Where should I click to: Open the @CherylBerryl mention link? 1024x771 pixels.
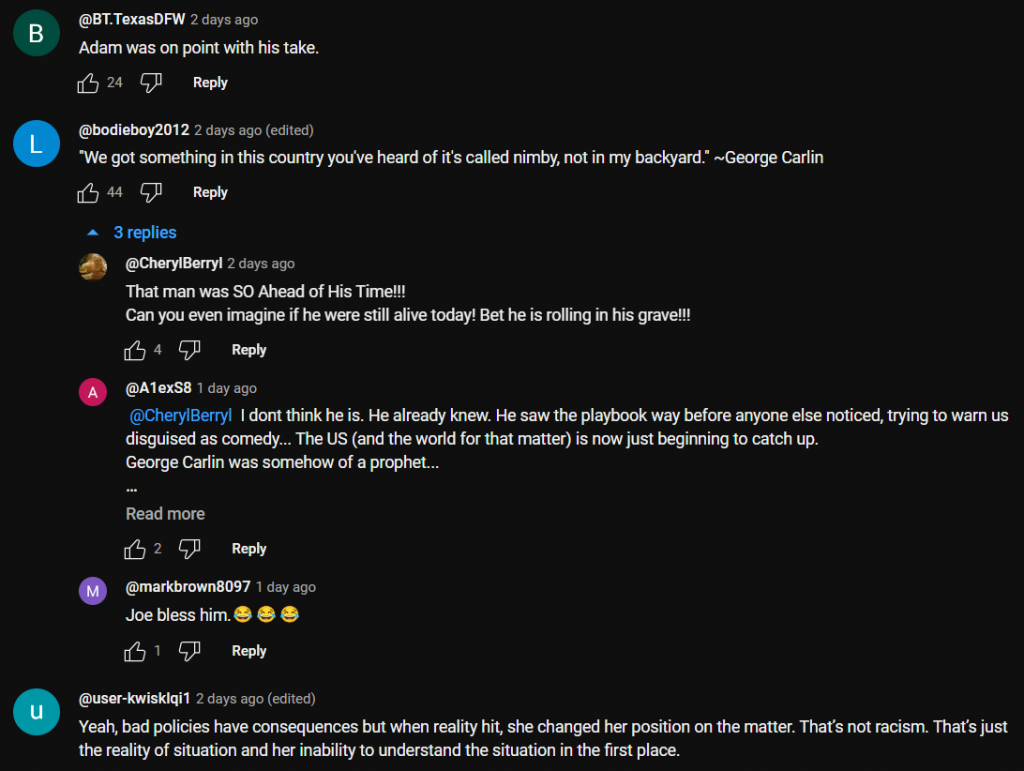(181, 415)
